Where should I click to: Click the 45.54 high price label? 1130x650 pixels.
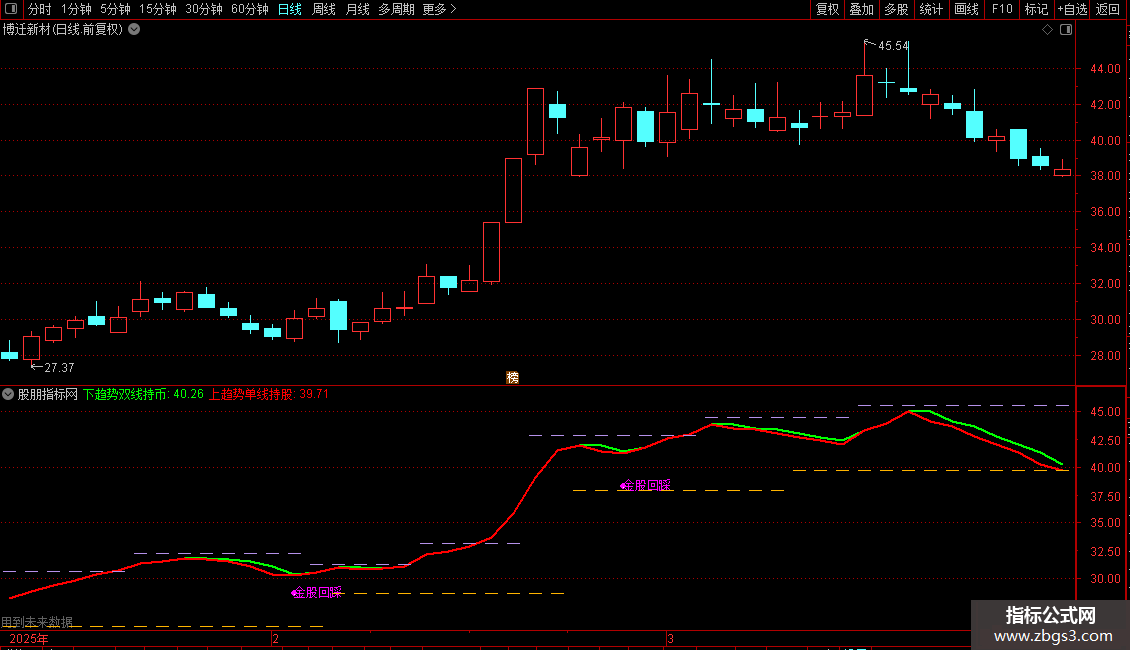coord(894,46)
